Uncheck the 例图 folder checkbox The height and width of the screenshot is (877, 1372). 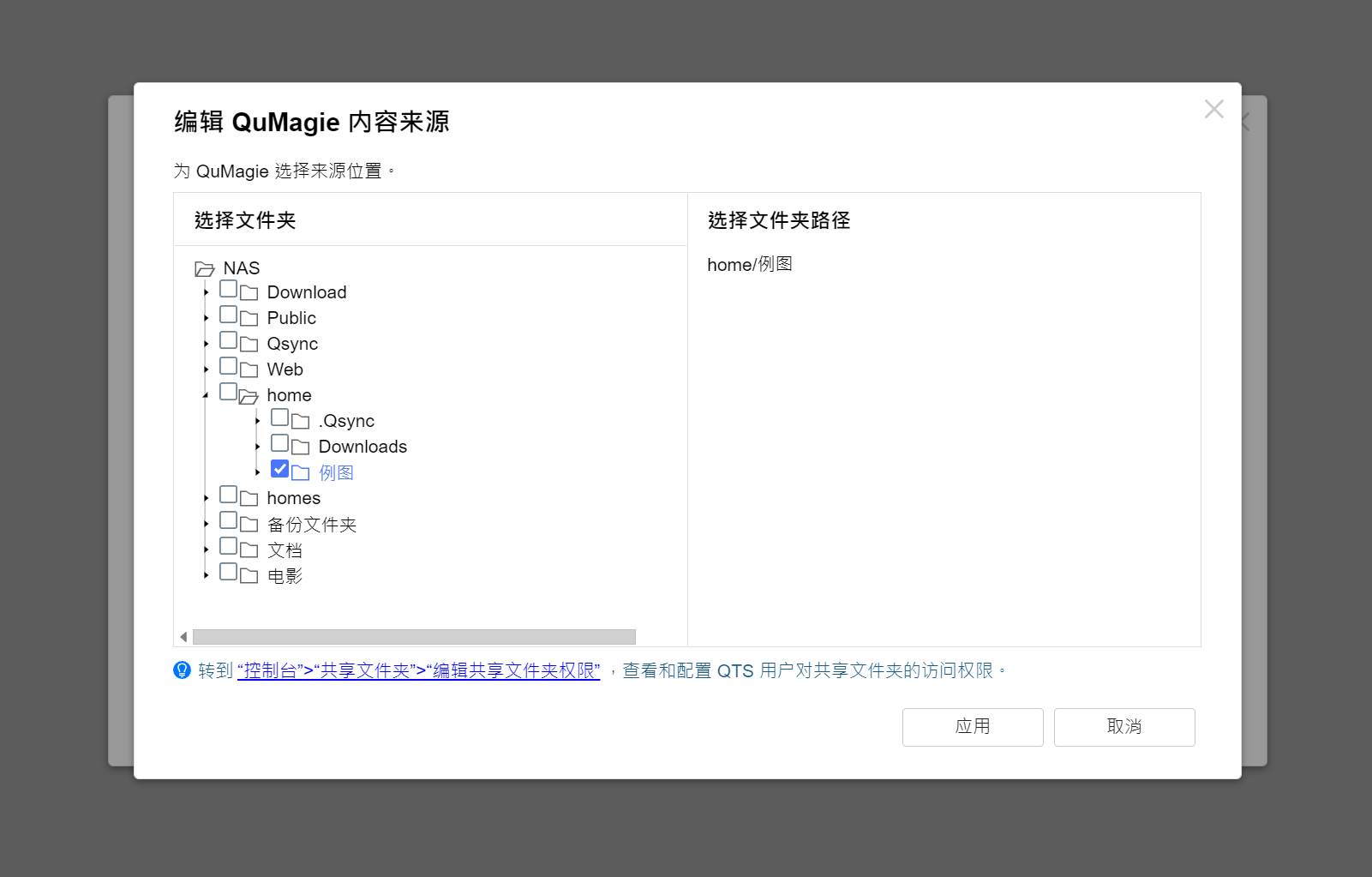pyautogui.click(x=279, y=469)
